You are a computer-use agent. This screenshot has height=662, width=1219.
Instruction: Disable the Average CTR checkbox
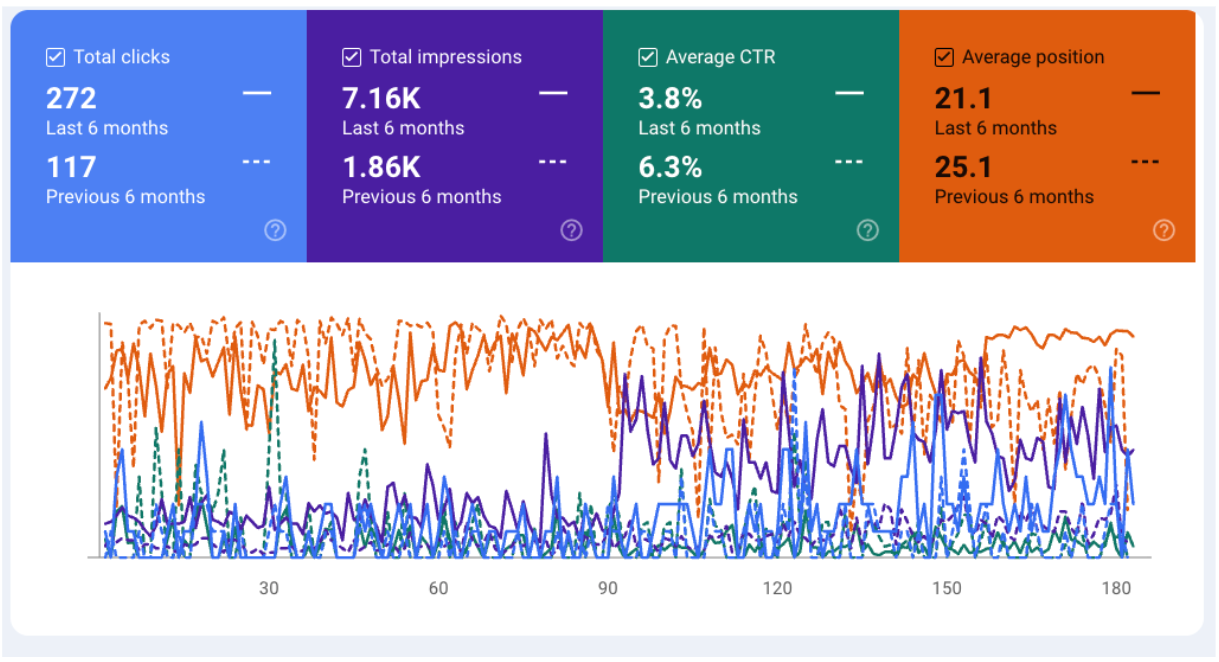(648, 57)
